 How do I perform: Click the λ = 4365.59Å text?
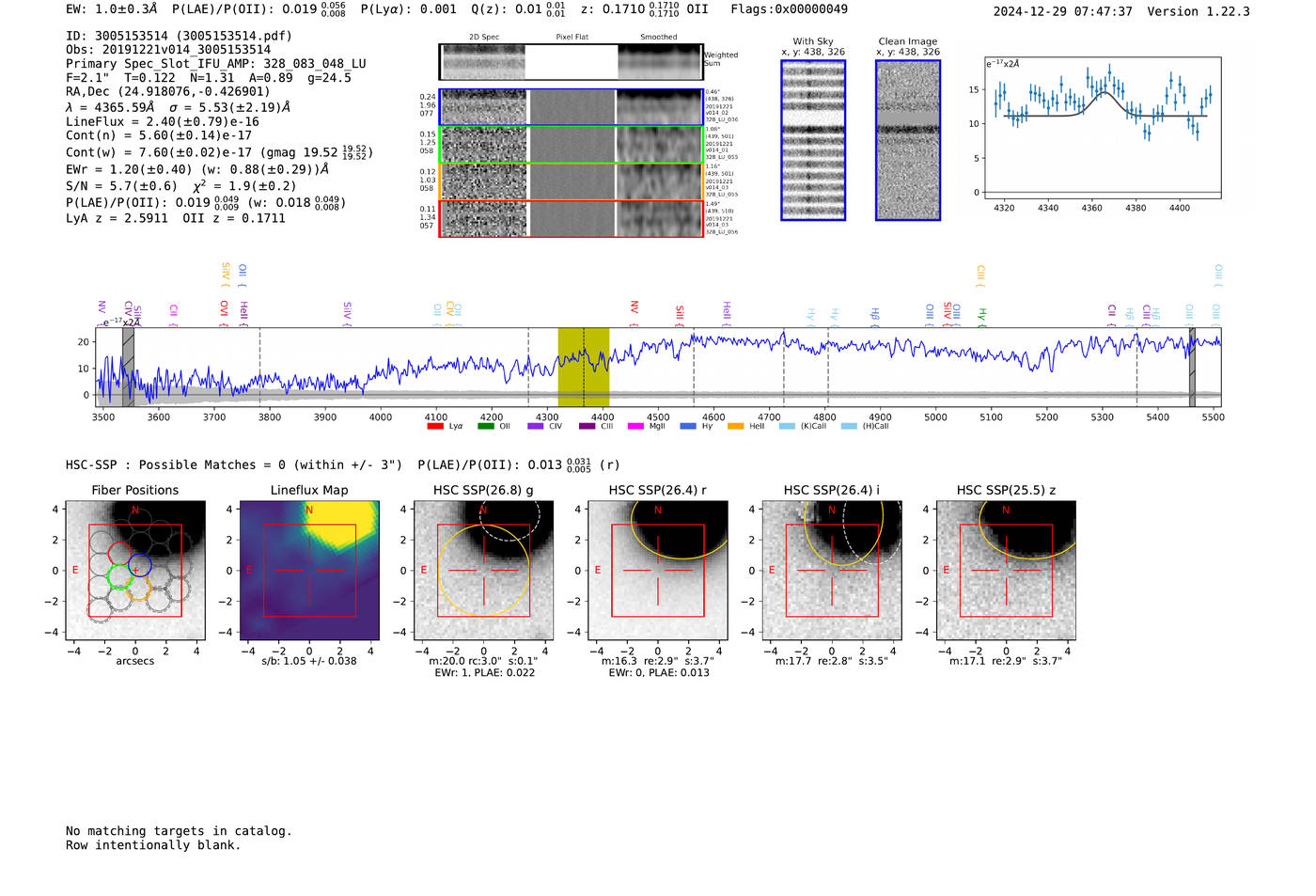(110, 107)
